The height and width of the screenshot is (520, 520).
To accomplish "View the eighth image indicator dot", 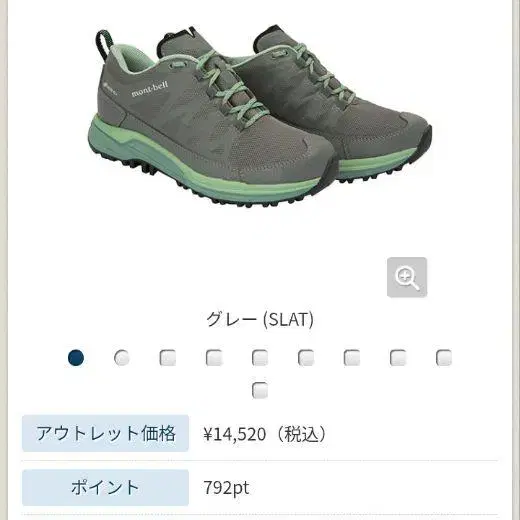I will 398,358.
